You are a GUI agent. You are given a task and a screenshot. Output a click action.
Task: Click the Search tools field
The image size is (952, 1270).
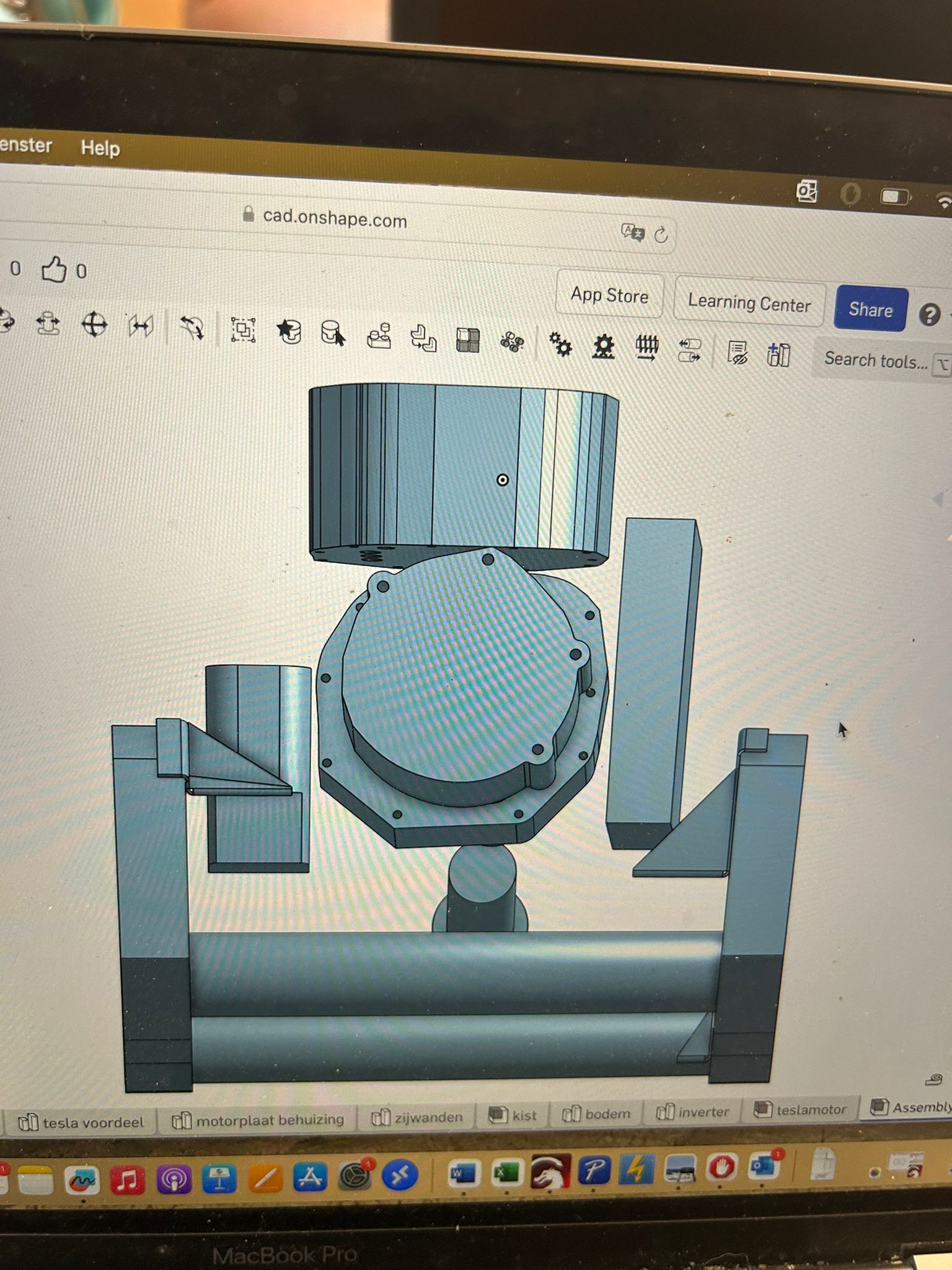875,360
